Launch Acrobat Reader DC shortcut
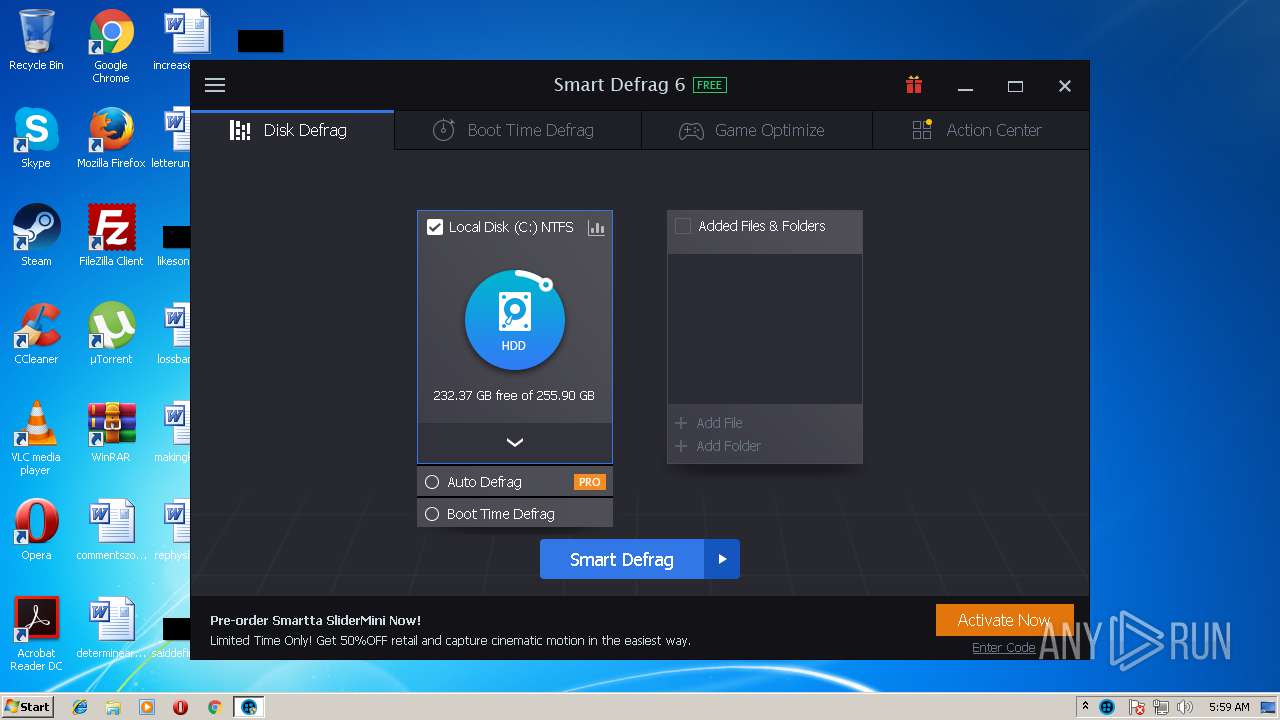This screenshot has height=720, width=1280. [x=36, y=635]
